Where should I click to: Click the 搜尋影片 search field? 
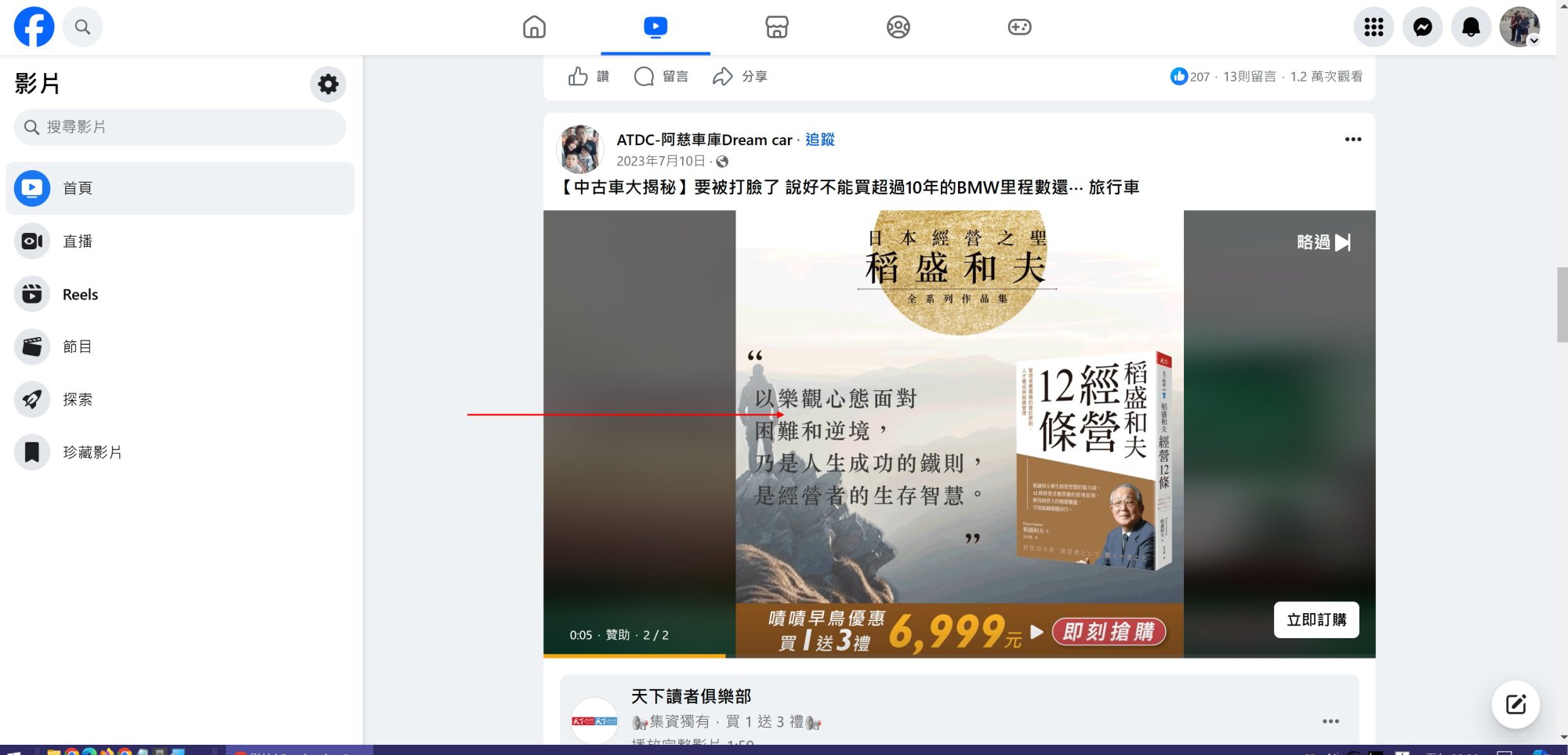(x=179, y=126)
